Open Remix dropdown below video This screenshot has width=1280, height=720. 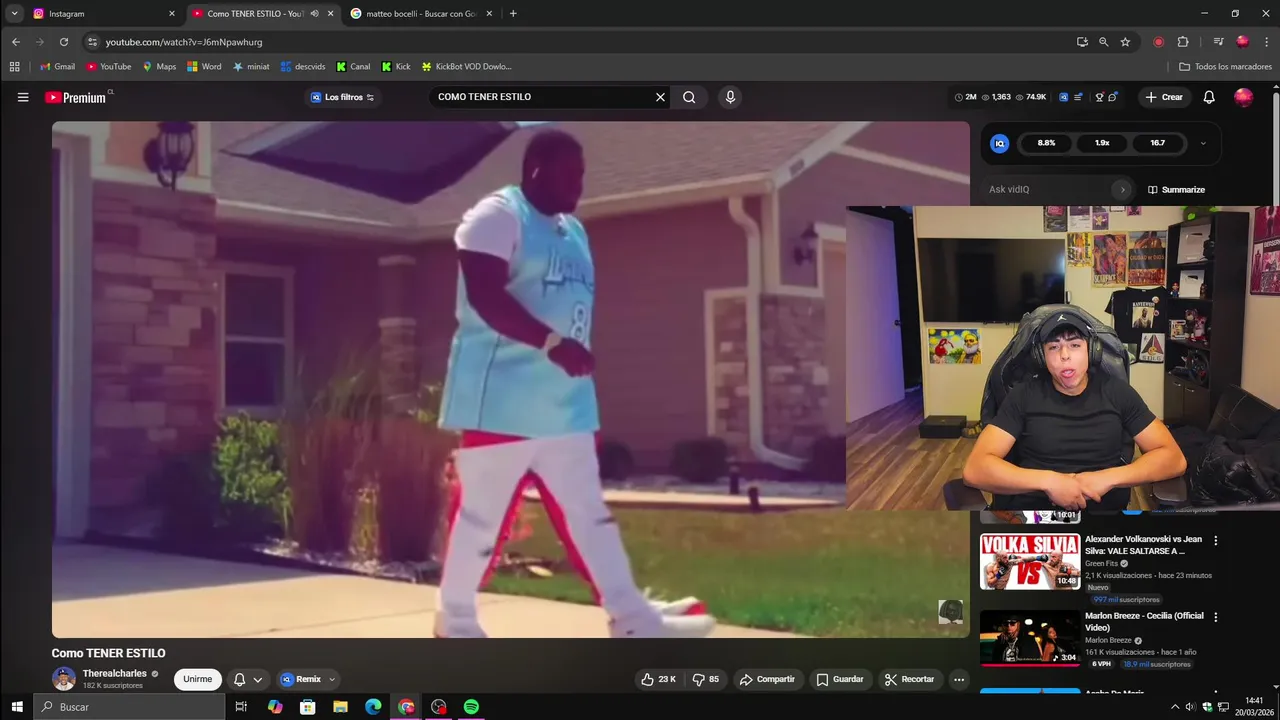(x=309, y=679)
